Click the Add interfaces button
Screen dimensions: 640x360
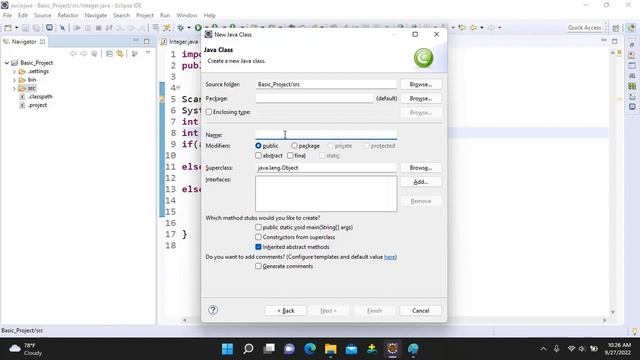[420, 182]
